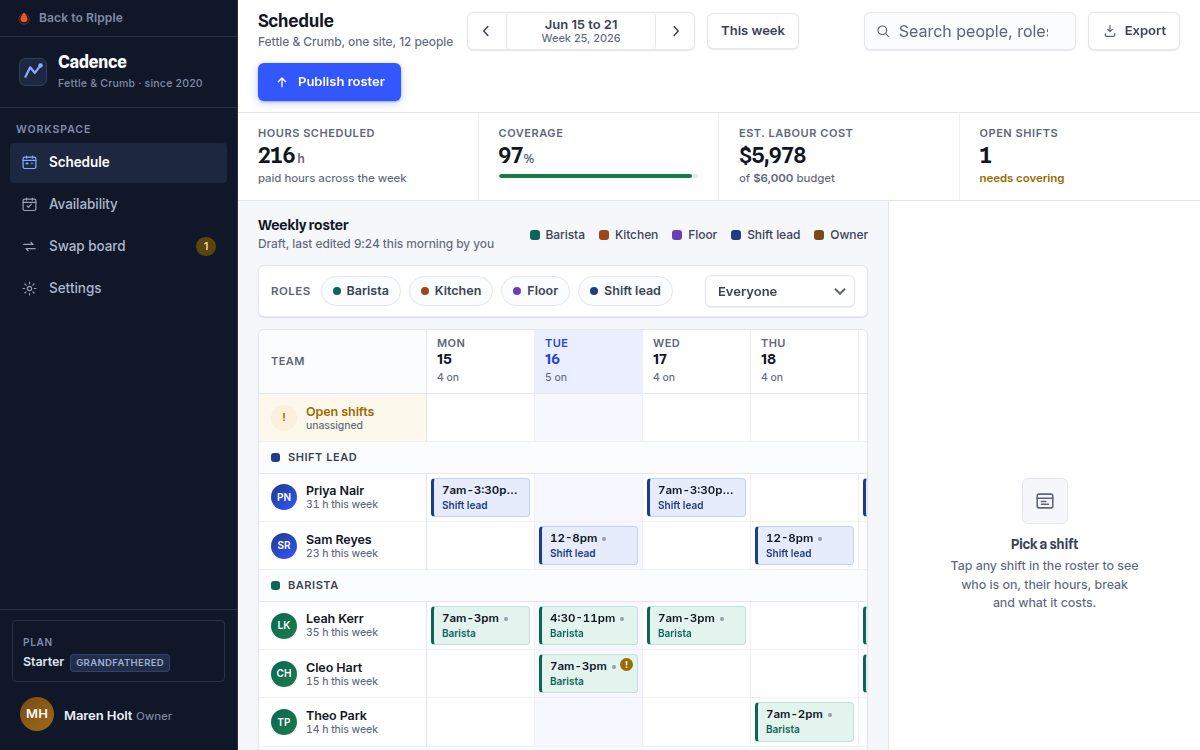
Task: Click the Barista group header row
Action: 563,585
